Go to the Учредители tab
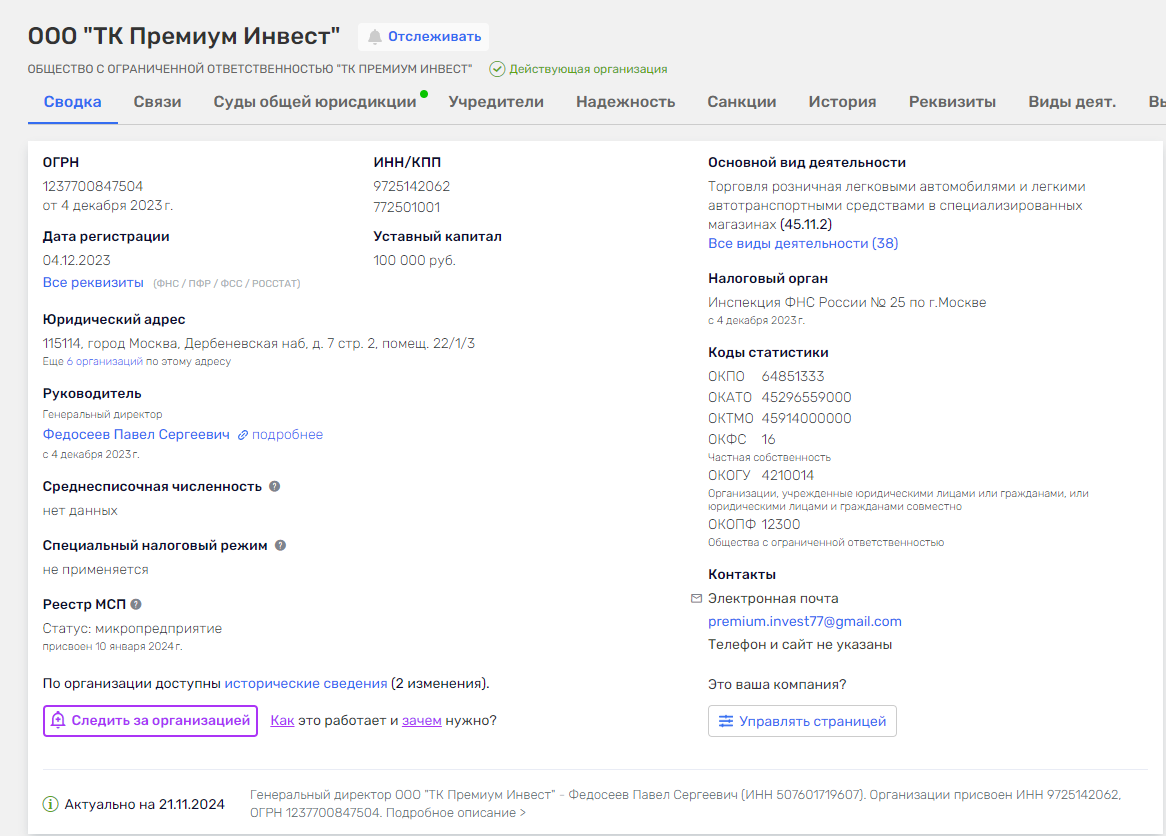 point(496,102)
